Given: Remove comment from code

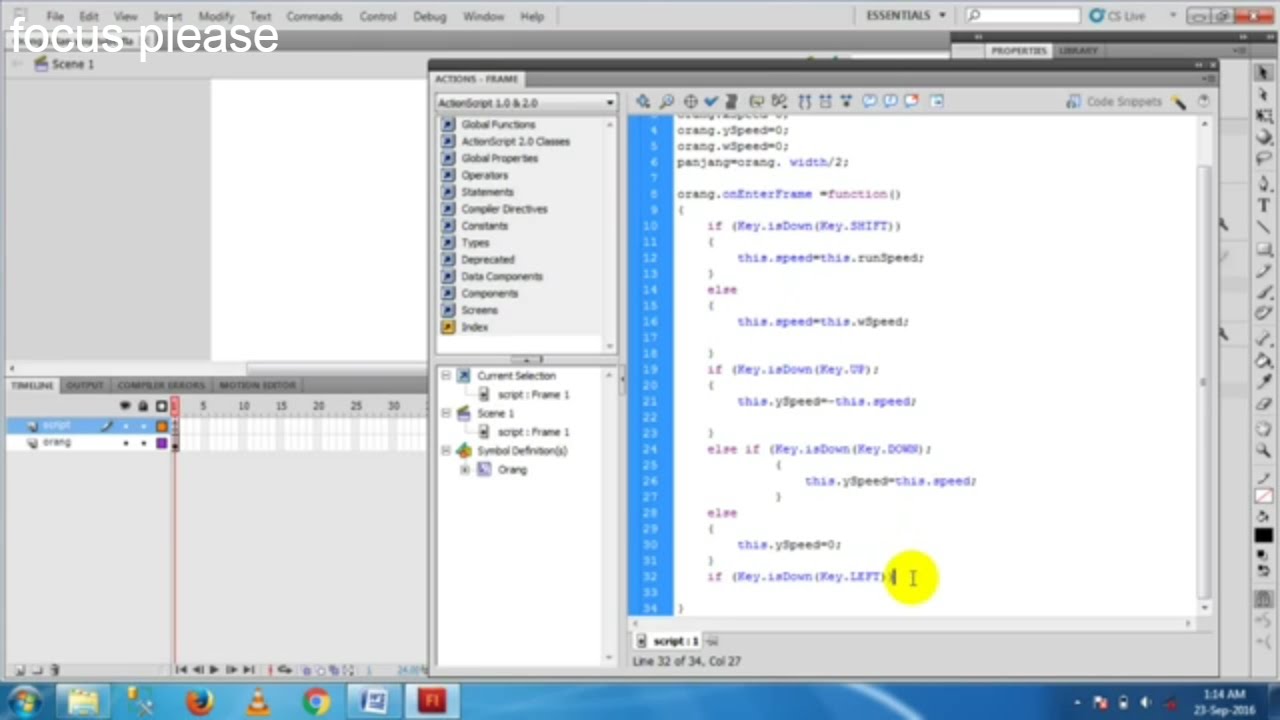Looking at the screenshot, I should 912,102.
